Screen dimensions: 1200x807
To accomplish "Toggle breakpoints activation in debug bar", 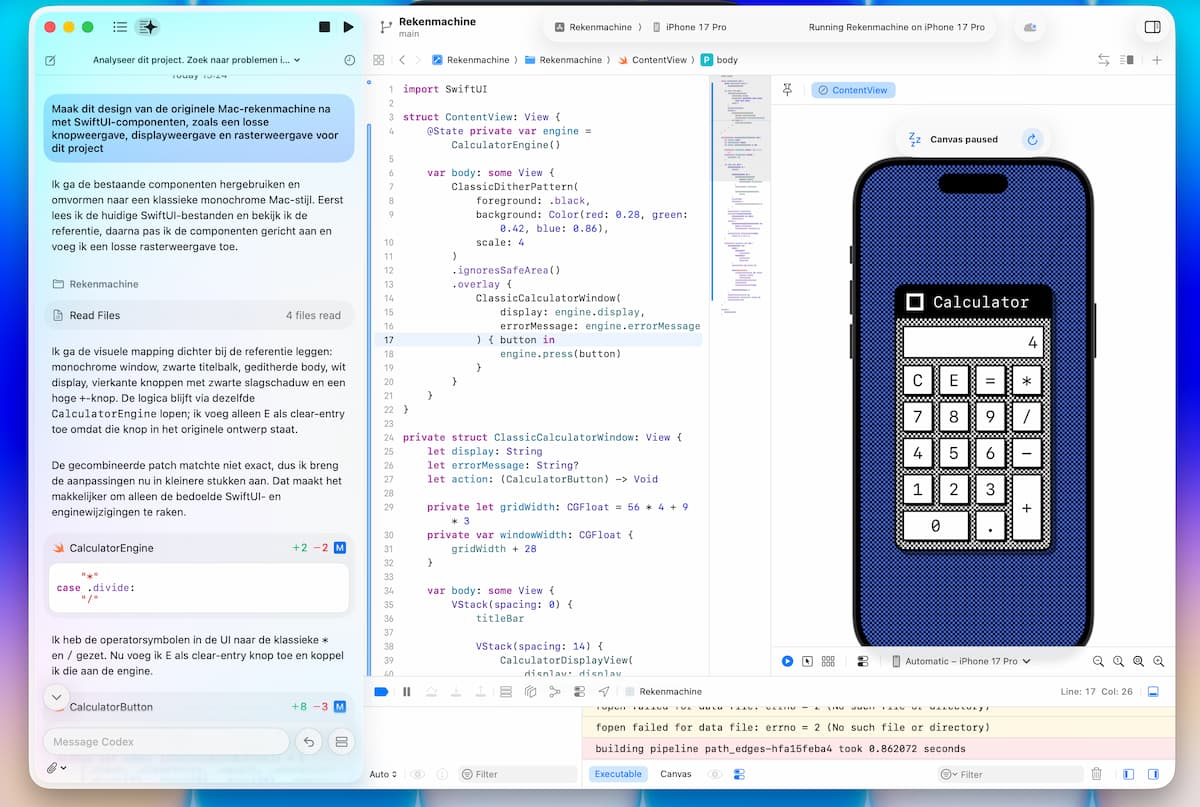I will [x=381, y=691].
